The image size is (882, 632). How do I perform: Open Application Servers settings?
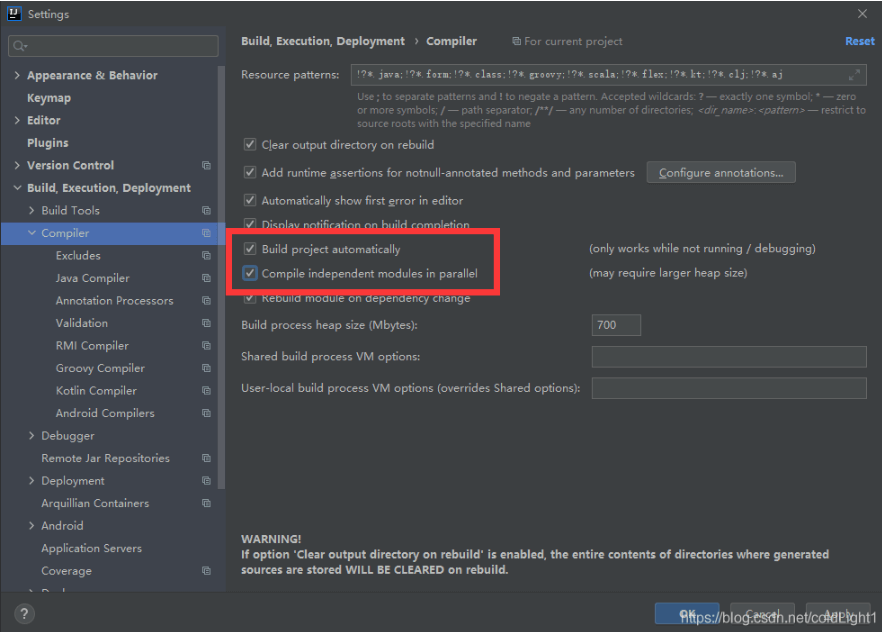pyautogui.click(x=91, y=548)
